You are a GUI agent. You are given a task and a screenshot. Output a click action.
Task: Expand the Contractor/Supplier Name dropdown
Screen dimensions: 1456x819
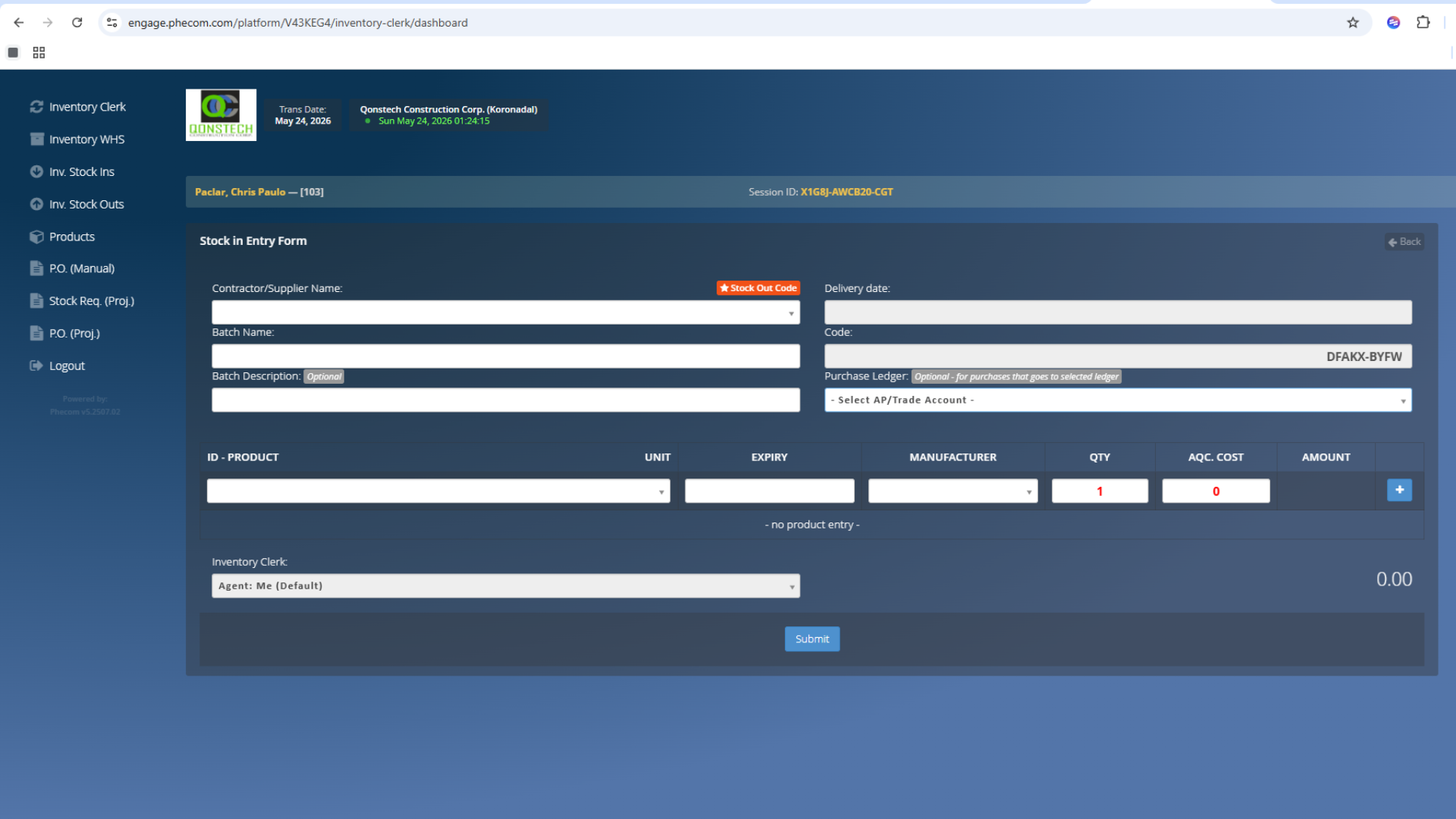click(x=506, y=312)
